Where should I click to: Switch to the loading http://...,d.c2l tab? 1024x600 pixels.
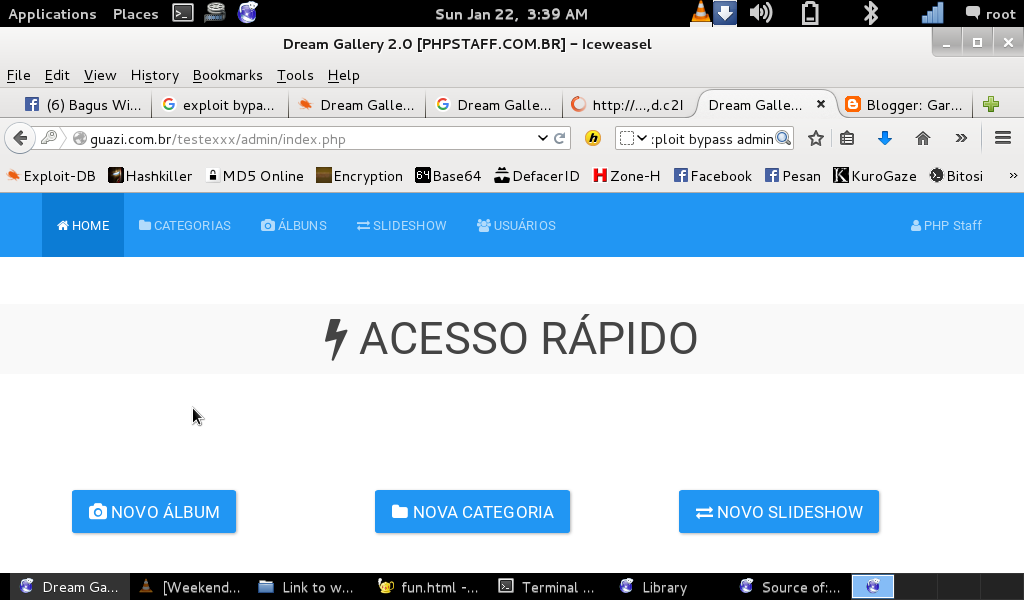point(630,104)
